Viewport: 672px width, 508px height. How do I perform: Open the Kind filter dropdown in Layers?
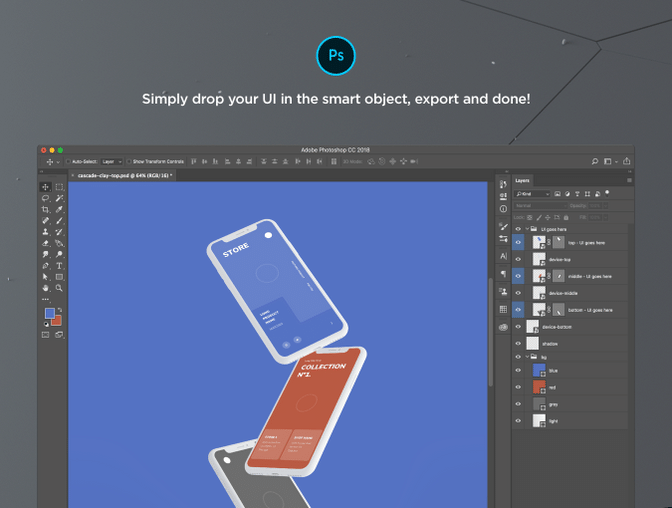coord(533,193)
